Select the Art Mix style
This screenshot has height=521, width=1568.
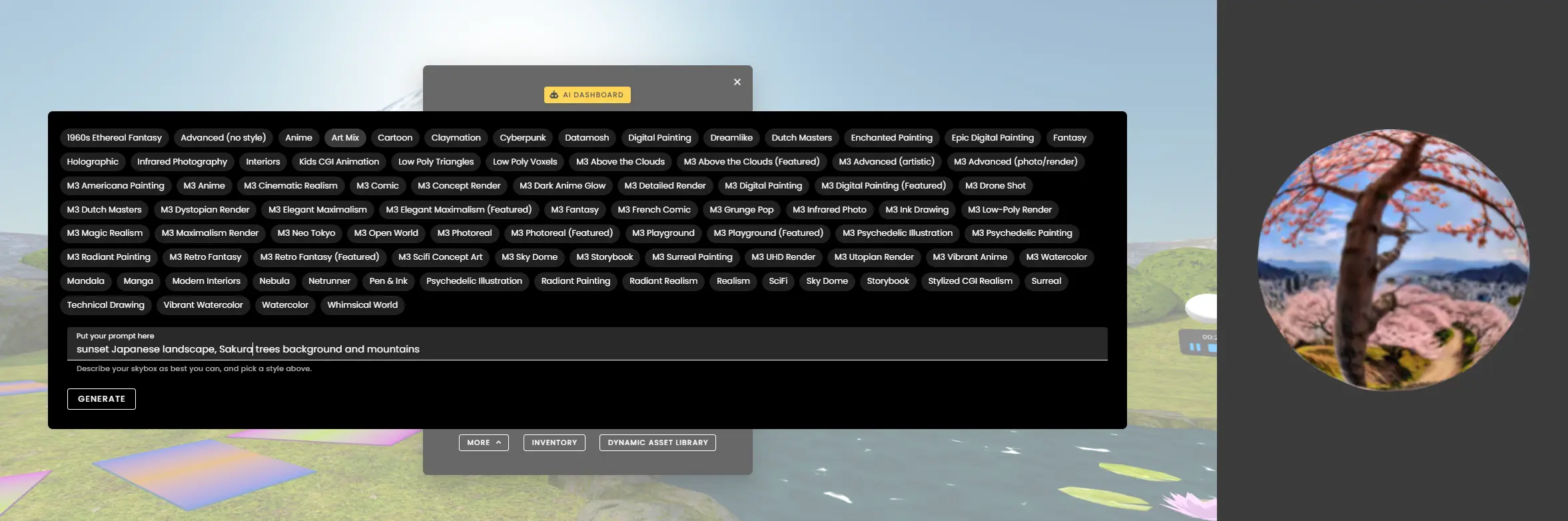(x=345, y=138)
